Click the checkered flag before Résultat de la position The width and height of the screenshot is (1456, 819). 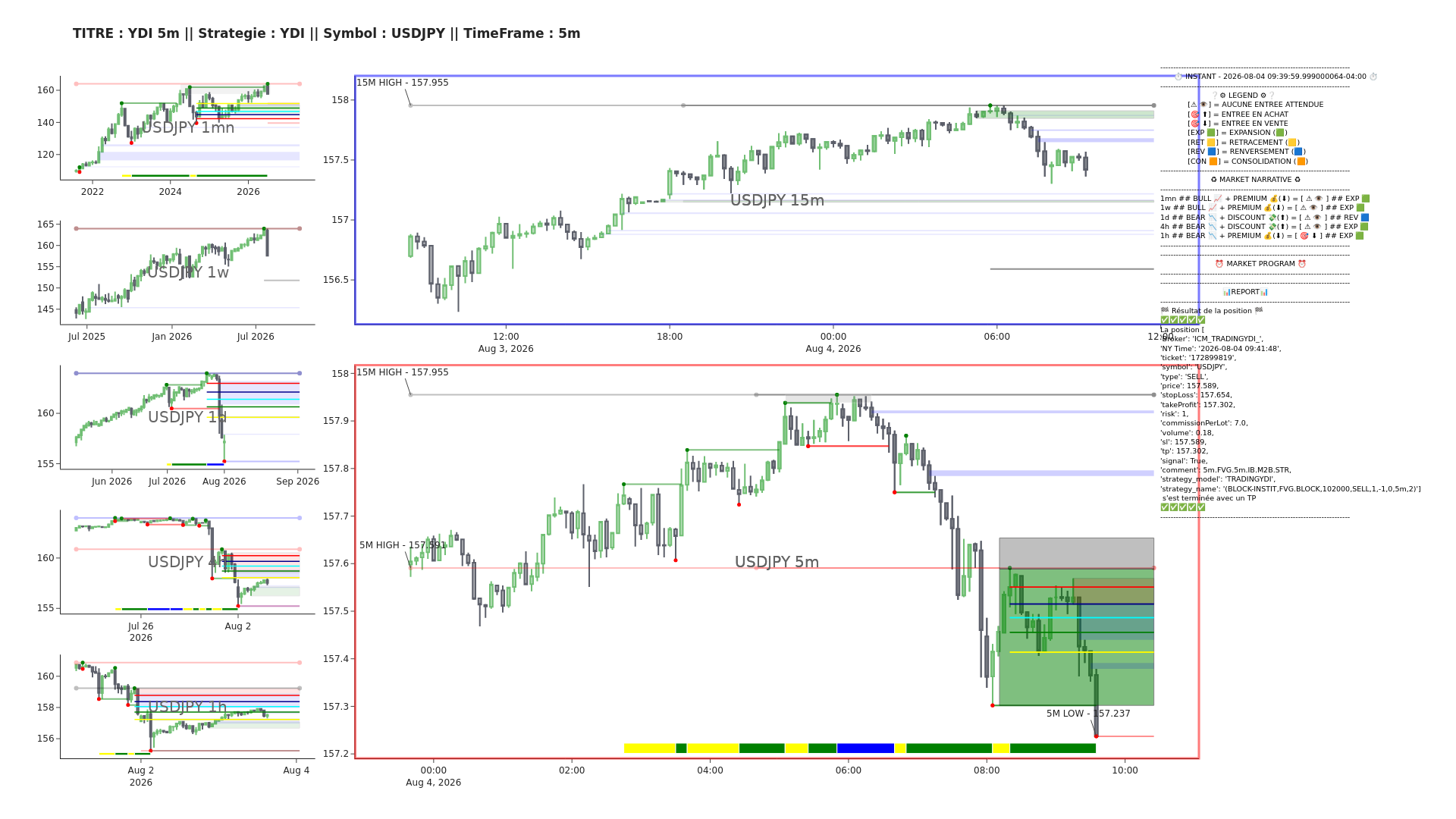click(1165, 311)
